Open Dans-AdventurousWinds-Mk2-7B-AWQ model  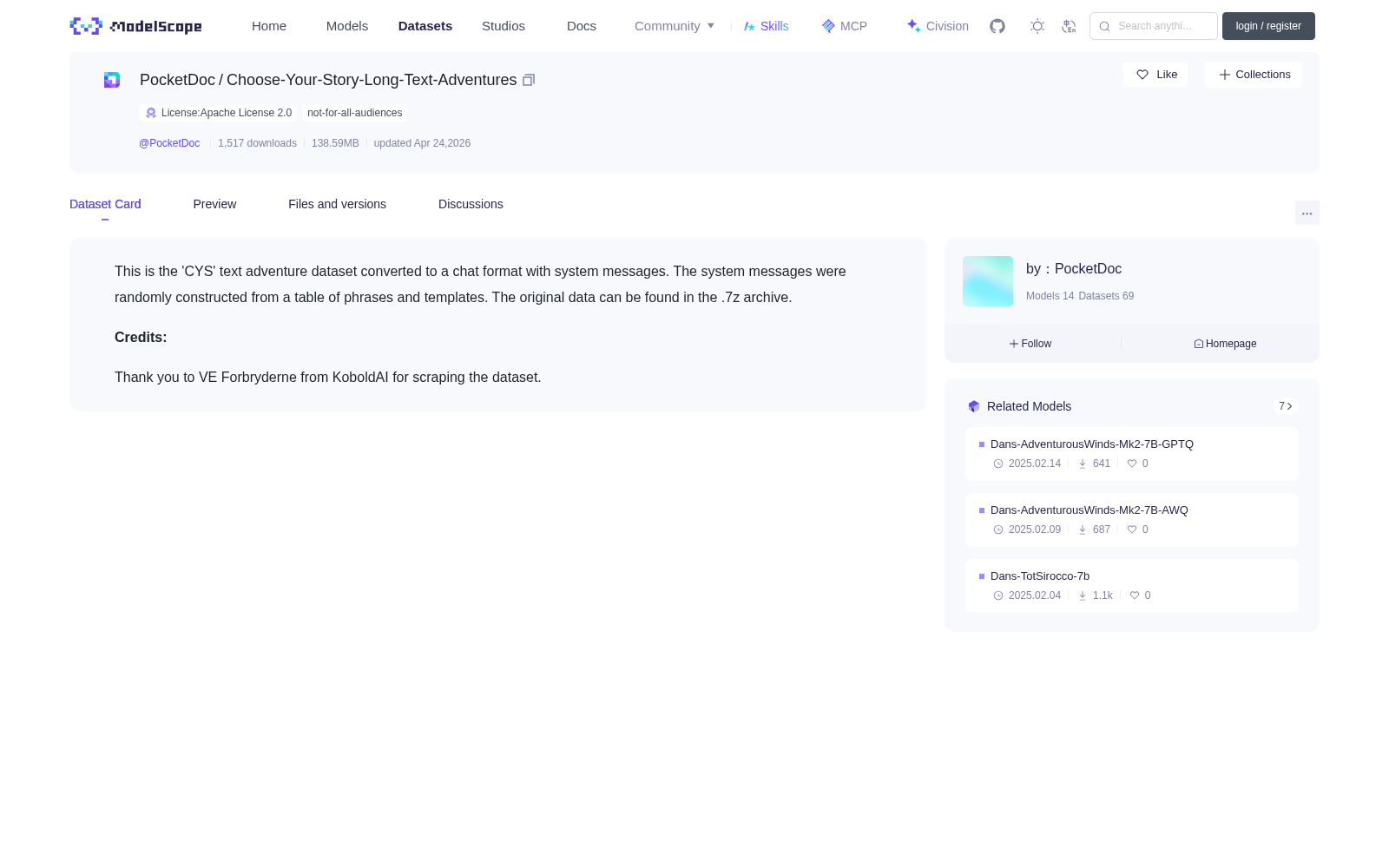point(1089,510)
